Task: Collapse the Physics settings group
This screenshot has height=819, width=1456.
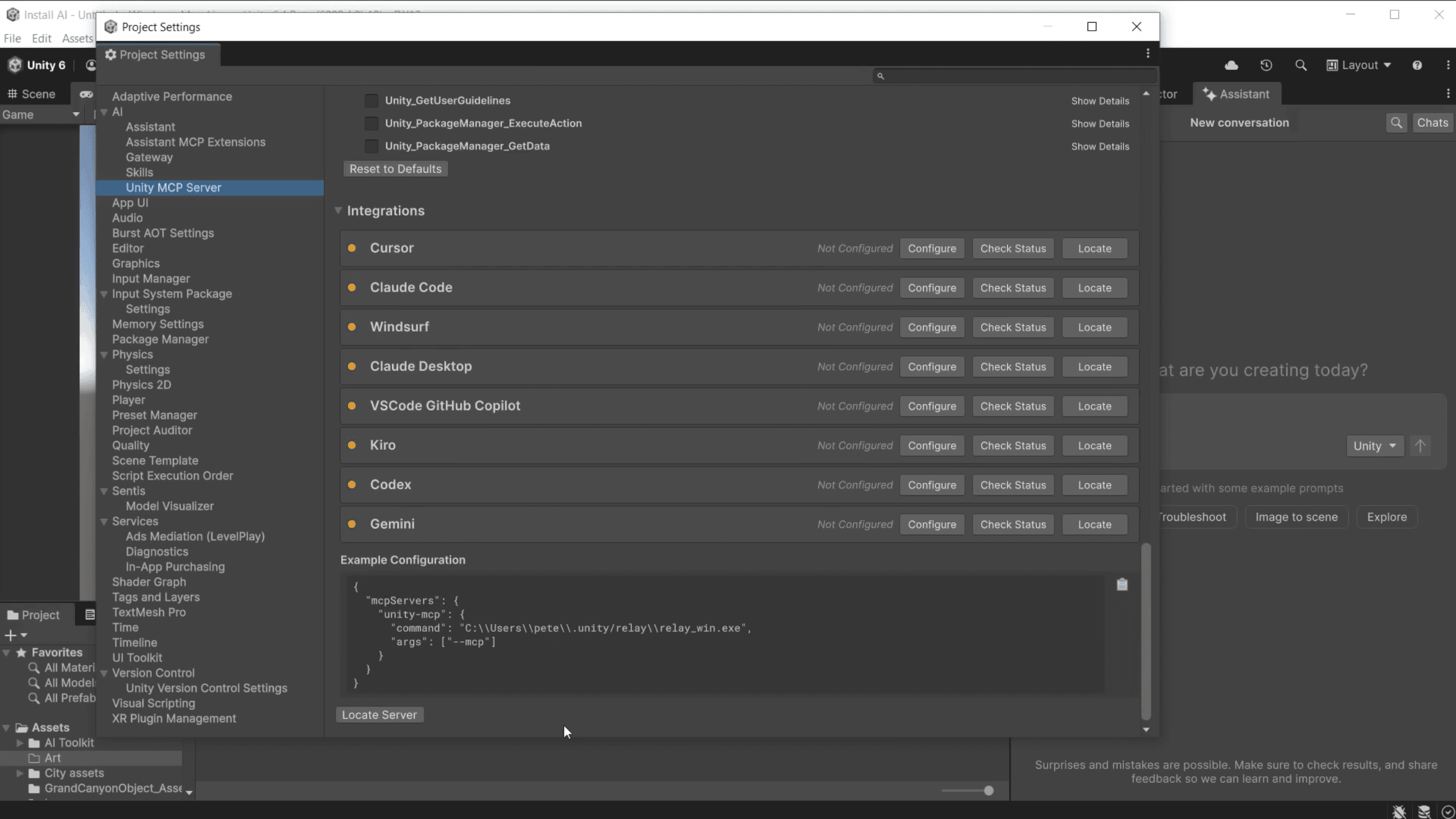Action: pyautogui.click(x=104, y=355)
